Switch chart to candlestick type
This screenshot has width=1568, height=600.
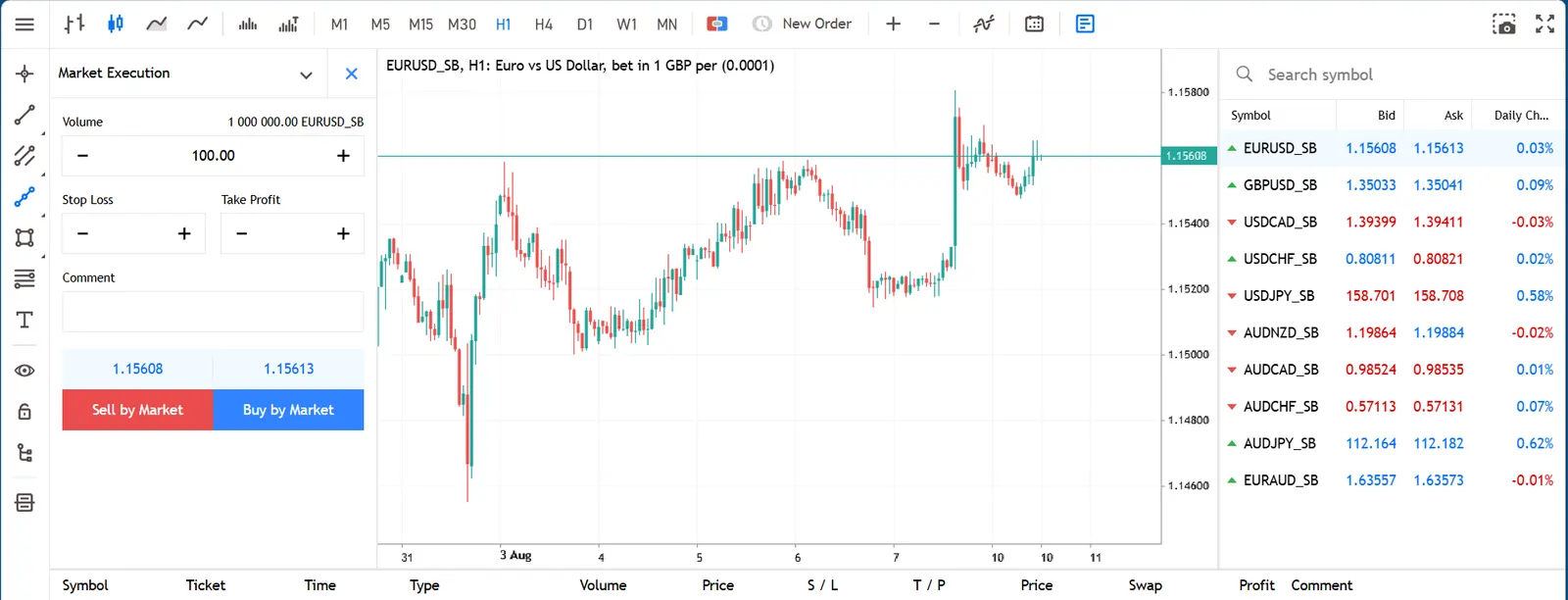(115, 24)
